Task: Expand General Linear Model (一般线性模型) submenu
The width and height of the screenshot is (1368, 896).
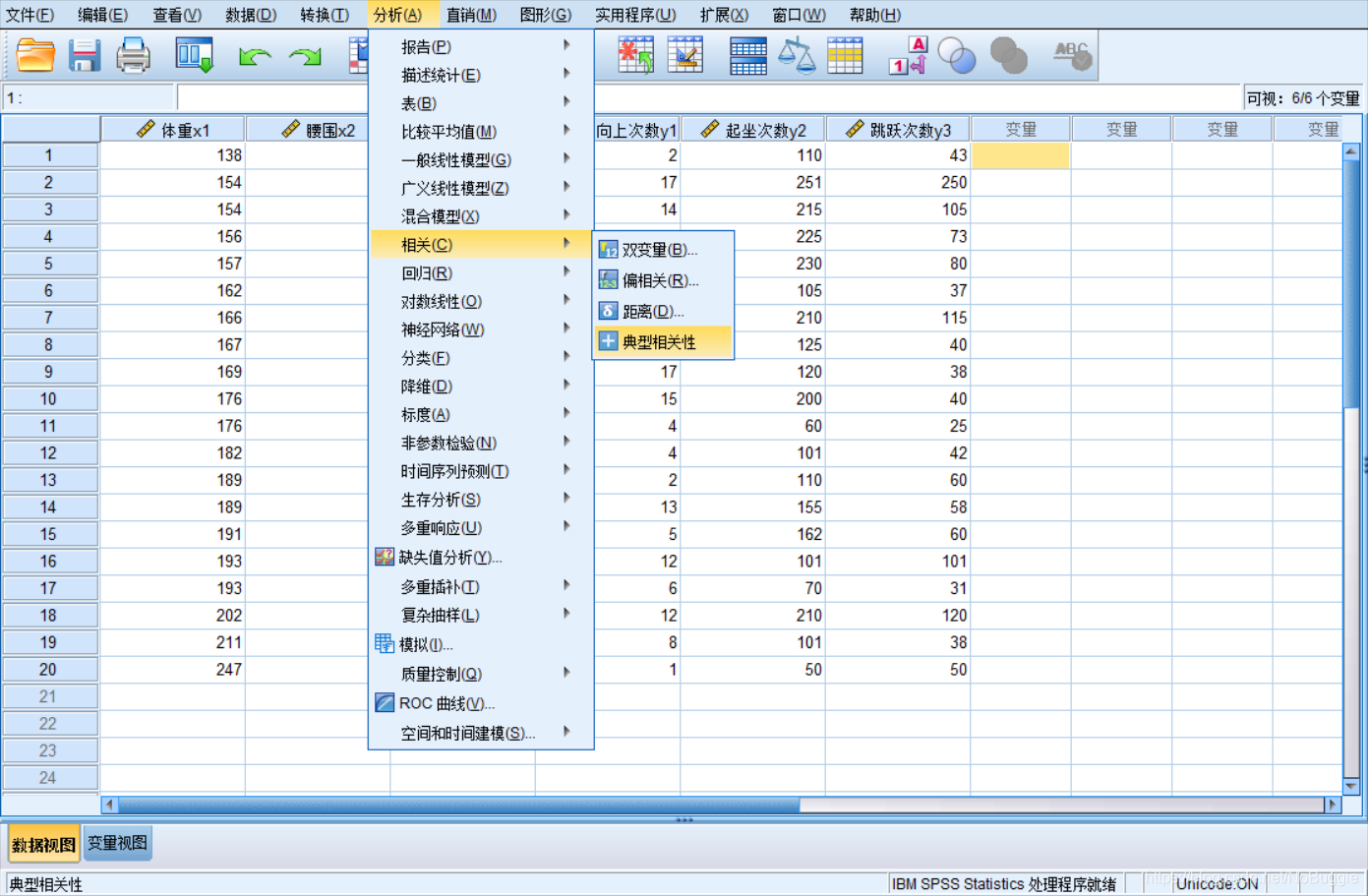Action: [x=481, y=159]
